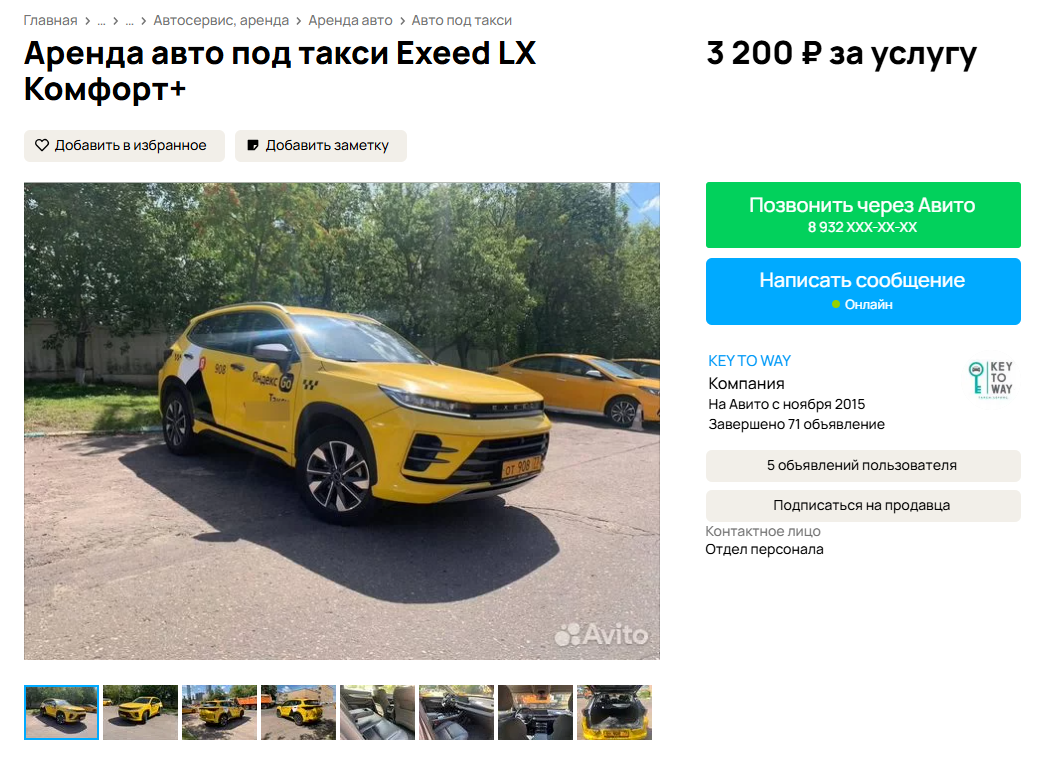The height and width of the screenshot is (768, 1037).
Task: Click Написать сообщение button
Action: (x=863, y=291)
